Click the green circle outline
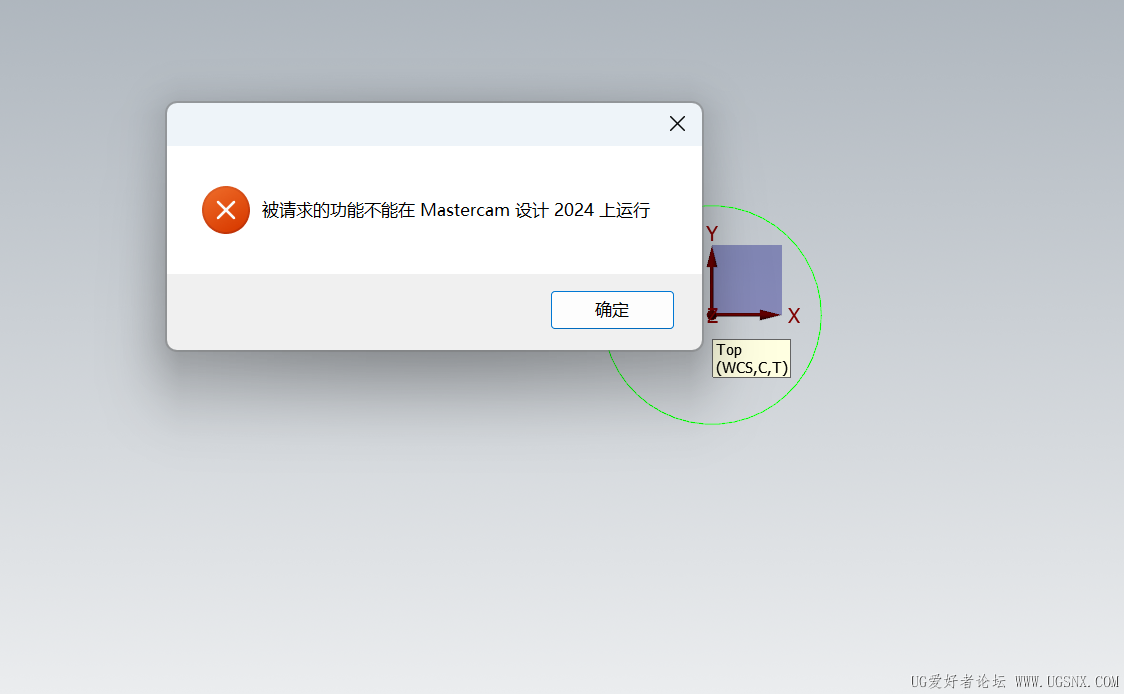 (821, 315)
